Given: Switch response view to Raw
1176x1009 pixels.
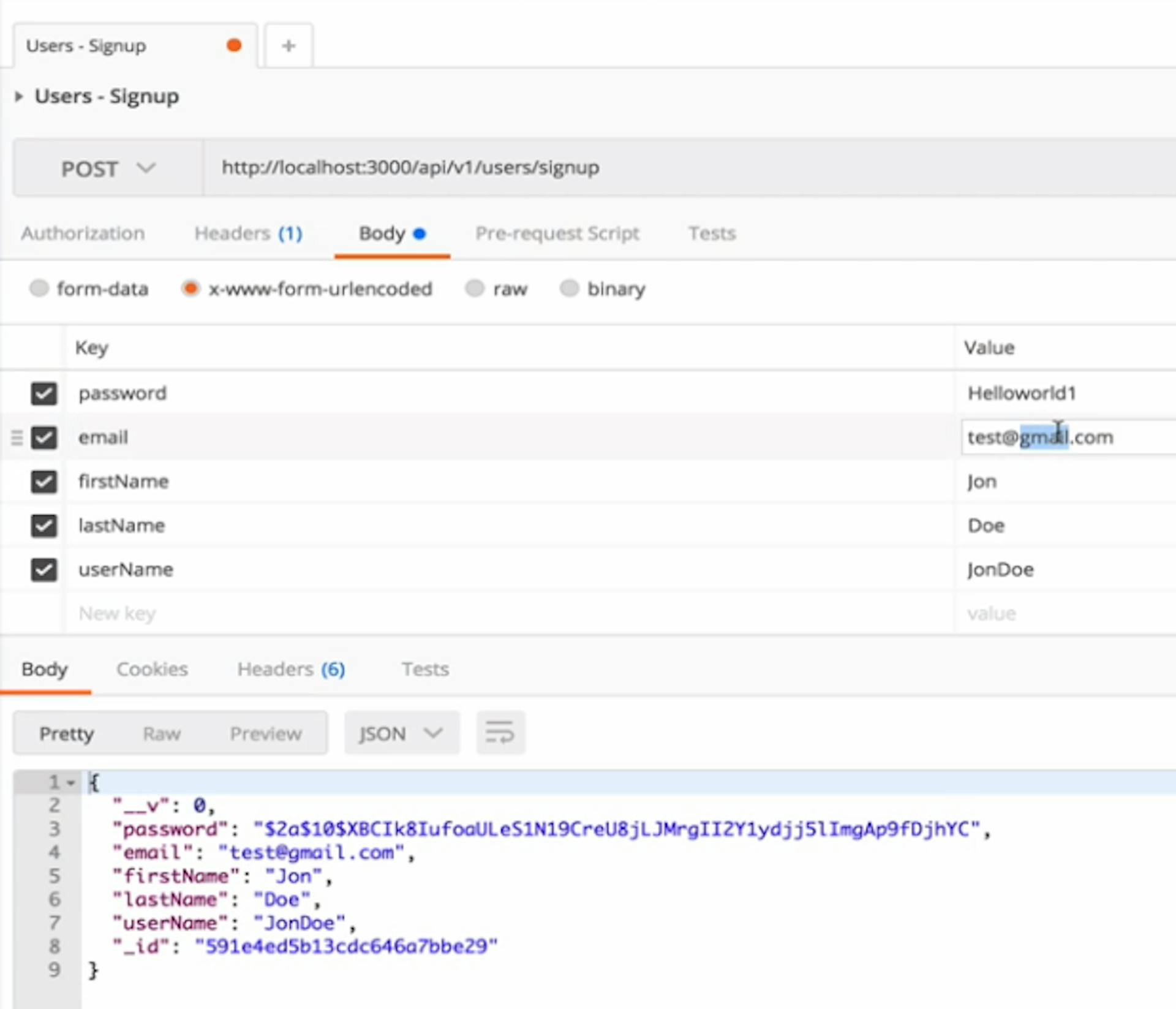Looking at the screenshot, I should pos(162,733).
